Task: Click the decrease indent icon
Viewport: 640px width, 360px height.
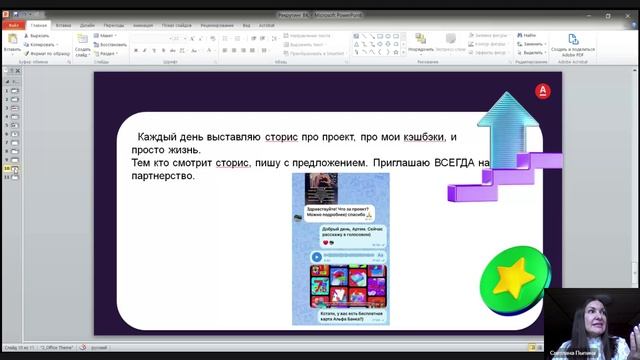Action: click(253, 39)
